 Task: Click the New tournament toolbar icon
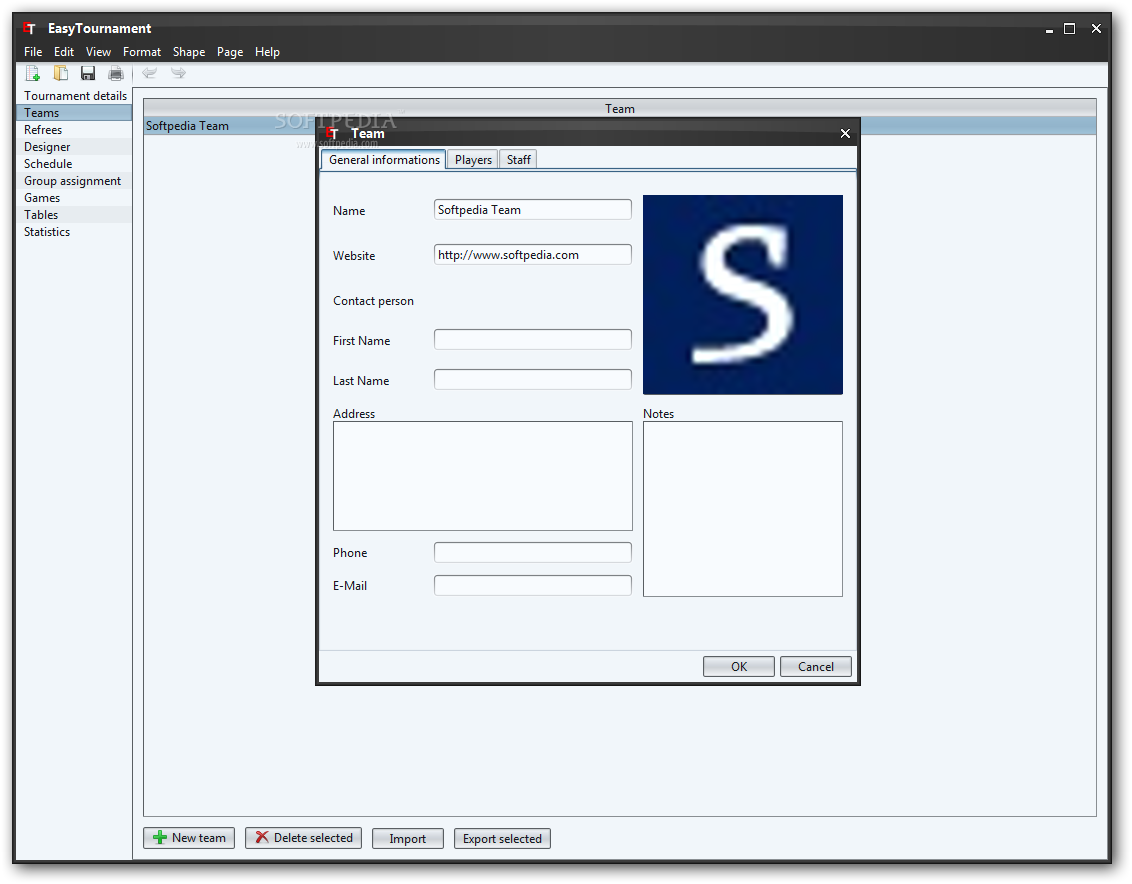32,73
